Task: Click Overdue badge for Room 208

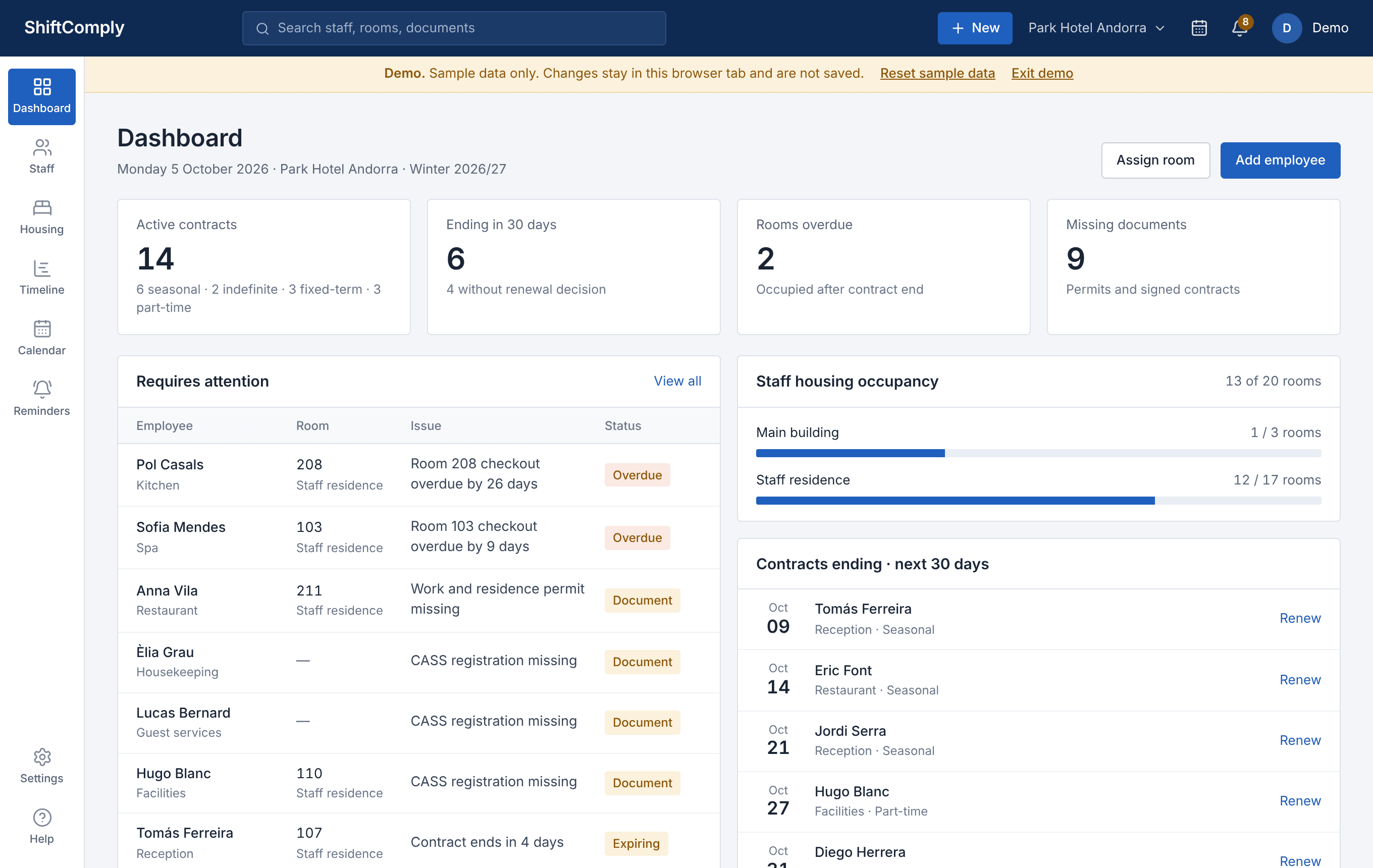Action: [637, 475]
